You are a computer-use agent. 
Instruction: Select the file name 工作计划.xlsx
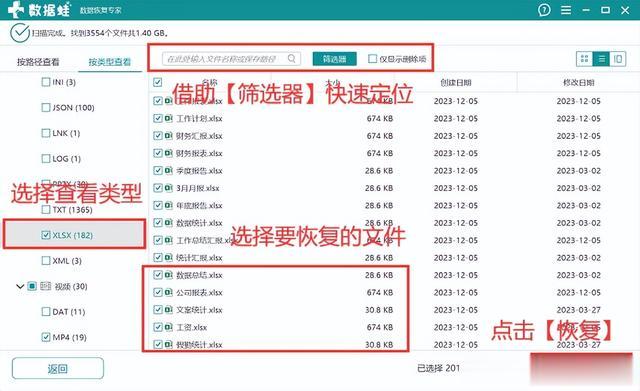tap(199, 119)
